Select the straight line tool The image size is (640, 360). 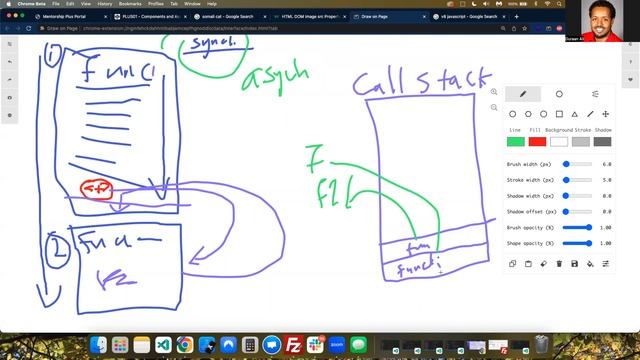coord(590,114)
